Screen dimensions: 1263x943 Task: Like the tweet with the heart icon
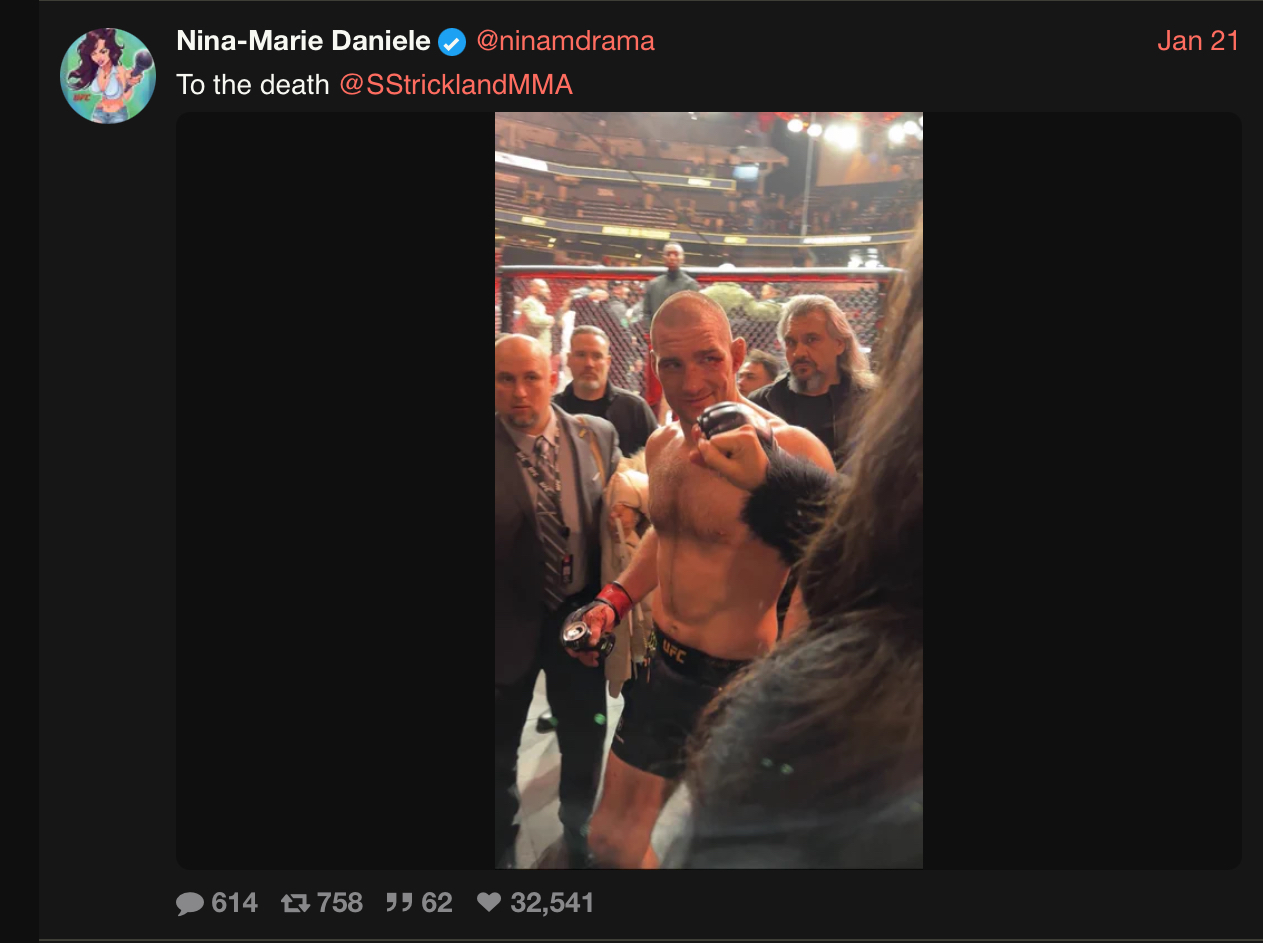[488, 904]
